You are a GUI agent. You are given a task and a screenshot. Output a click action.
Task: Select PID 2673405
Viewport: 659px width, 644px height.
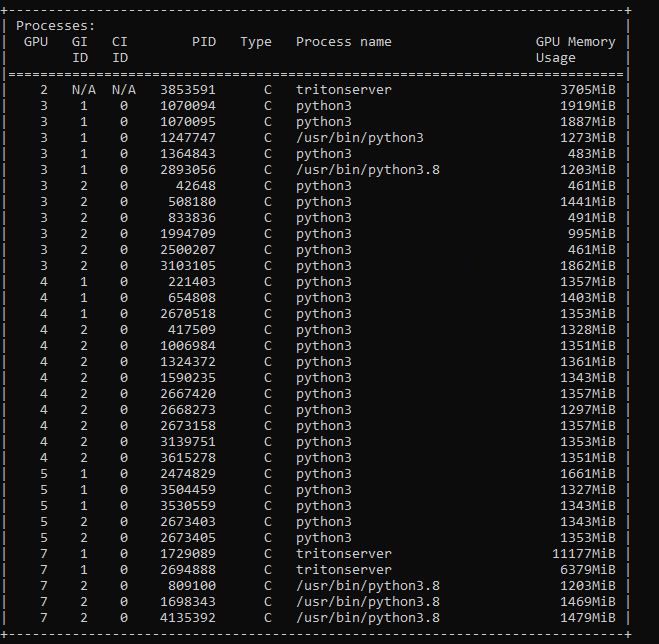tap(188, 537)
